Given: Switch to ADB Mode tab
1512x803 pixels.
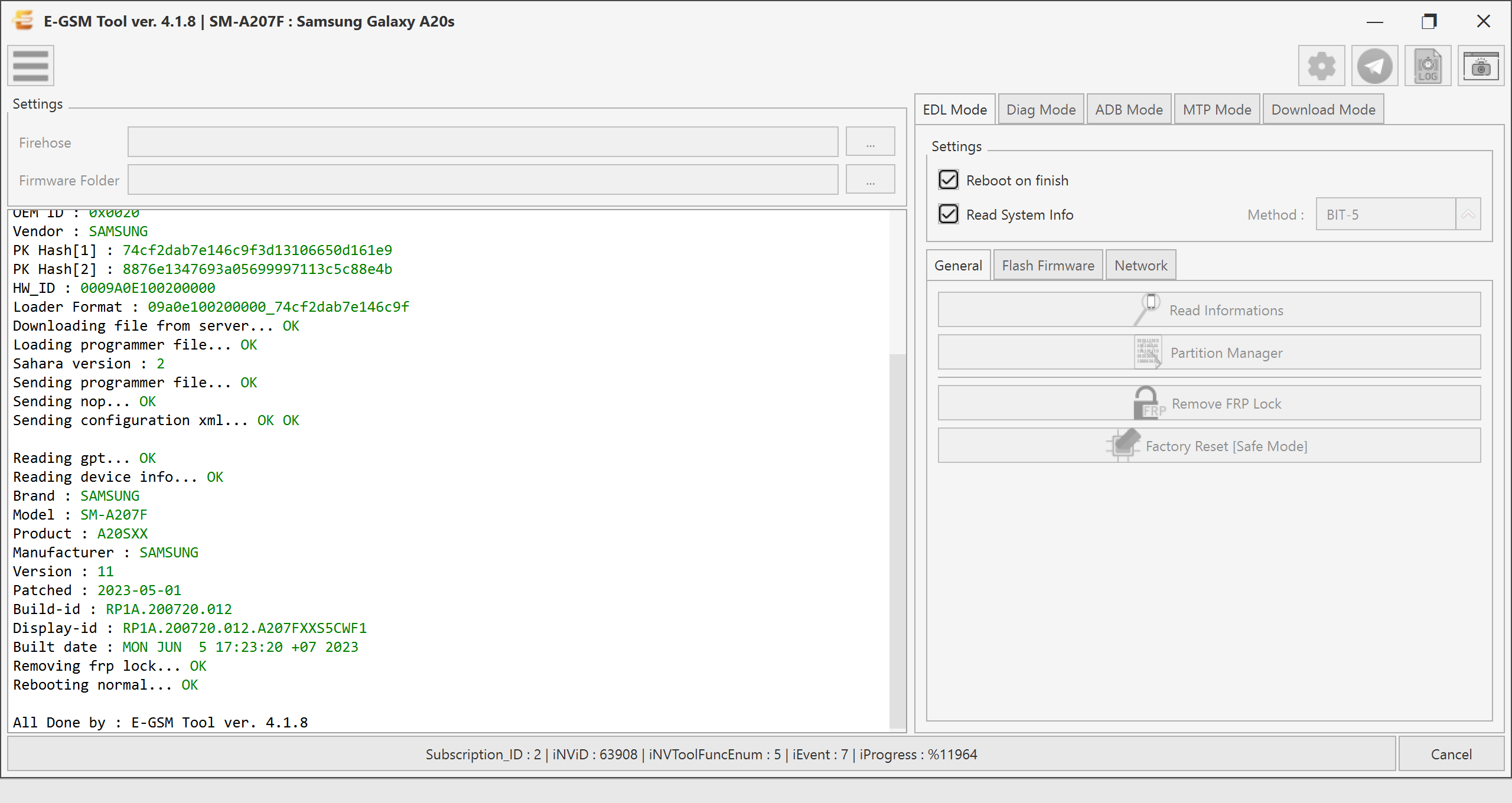Looking at the screenshot, I should (x=1129, y=110).
